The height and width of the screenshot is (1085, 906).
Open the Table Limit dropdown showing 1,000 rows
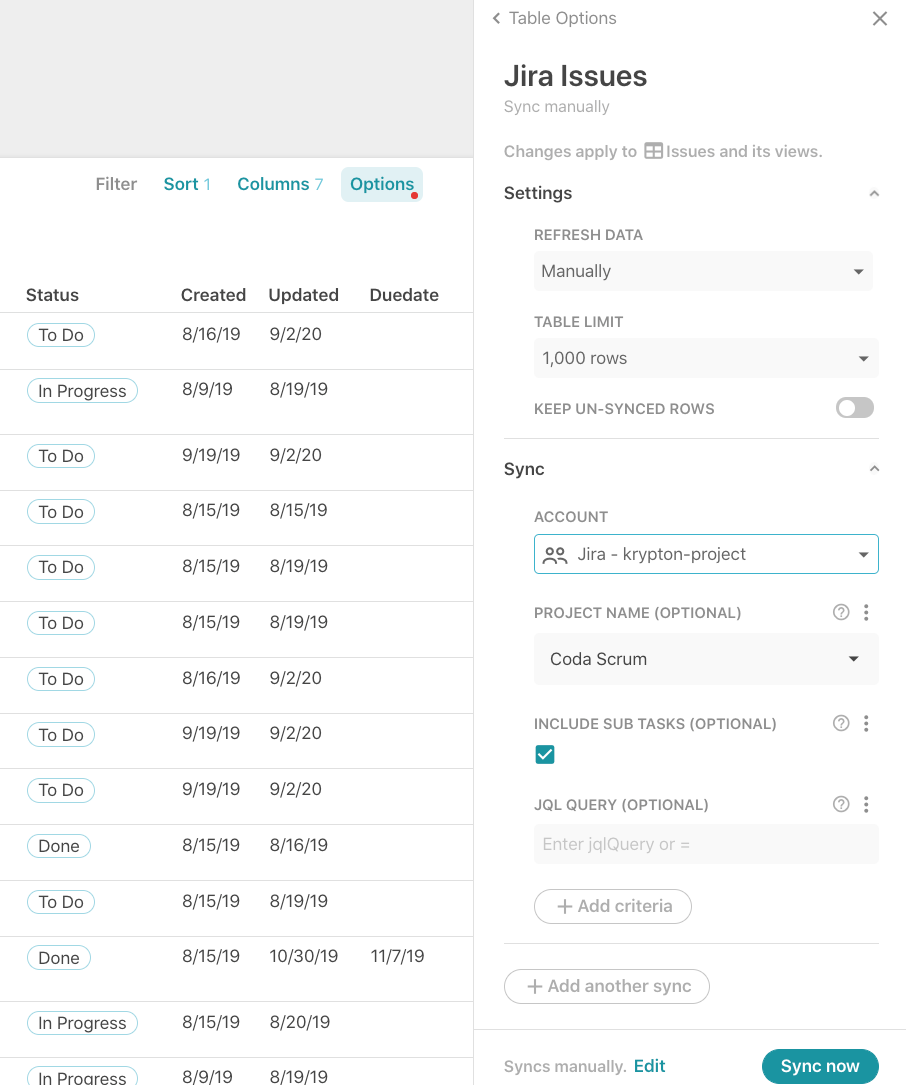[705, 359]
